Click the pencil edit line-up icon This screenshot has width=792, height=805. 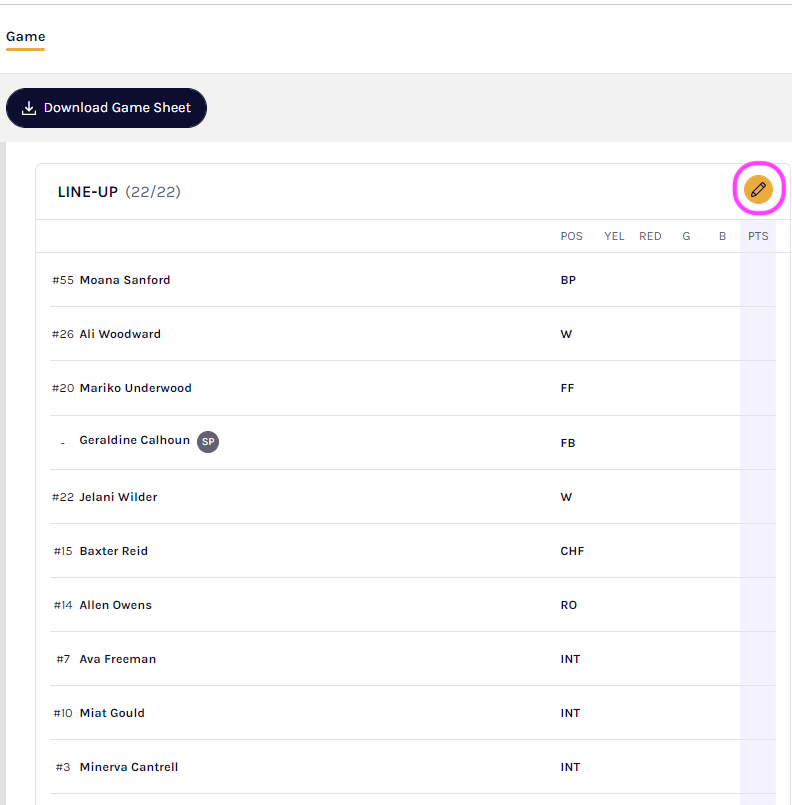pyautogui.click(x=759, y=189)
